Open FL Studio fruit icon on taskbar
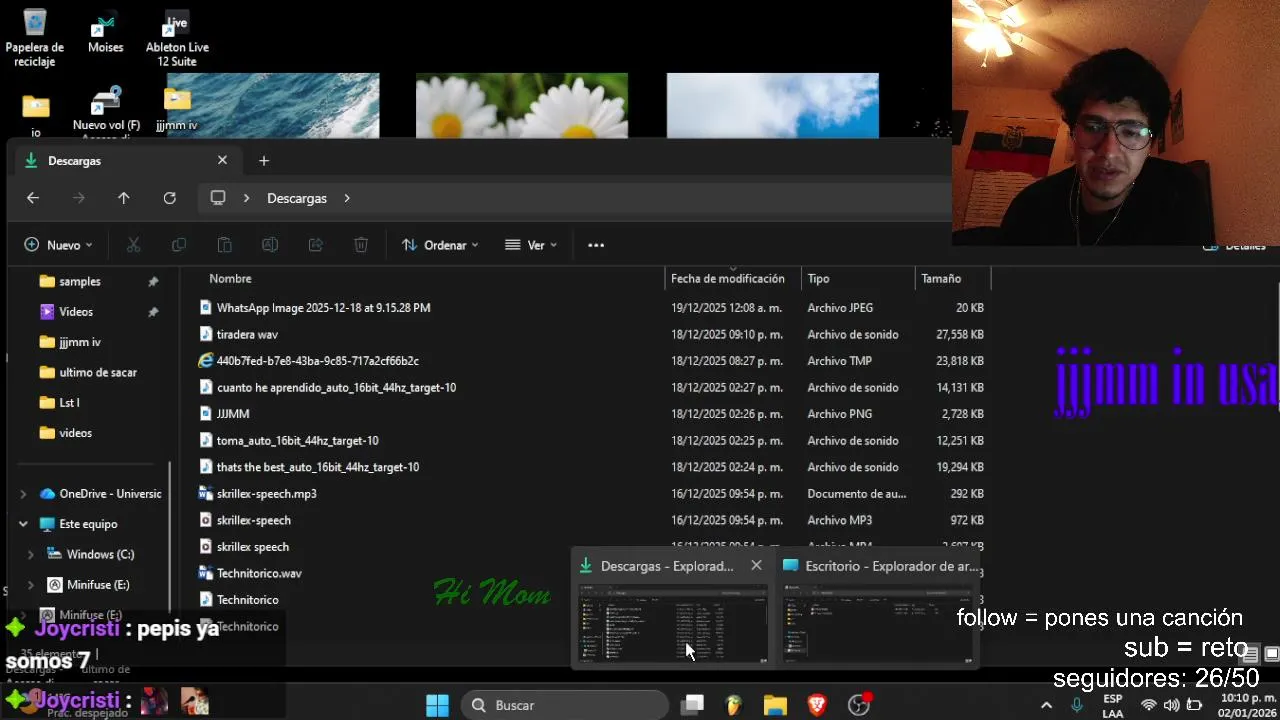This screenshot has height=720, width=1280. click(734, 705)
